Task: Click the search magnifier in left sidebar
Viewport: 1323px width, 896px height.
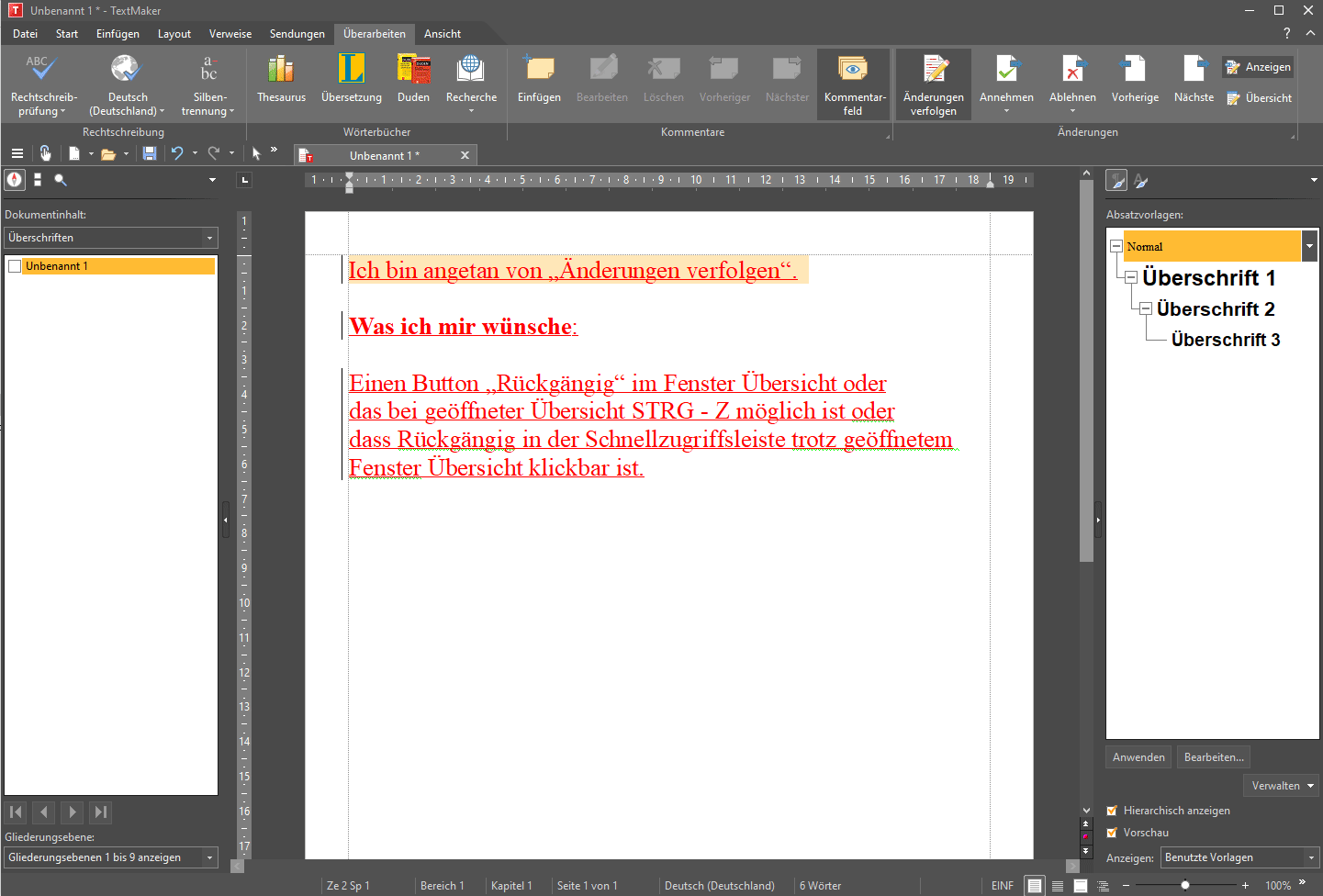Action: coord(61,180)
